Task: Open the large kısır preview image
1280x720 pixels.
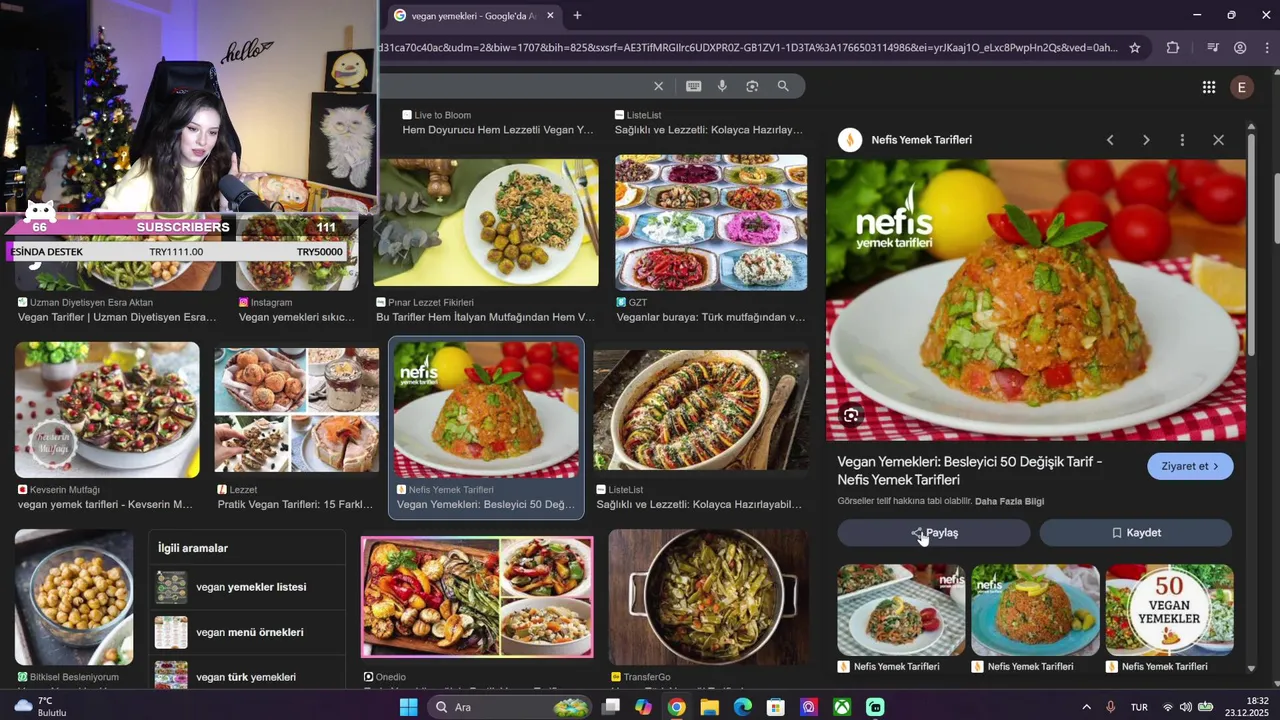Action: click(x=1036, y=300)
